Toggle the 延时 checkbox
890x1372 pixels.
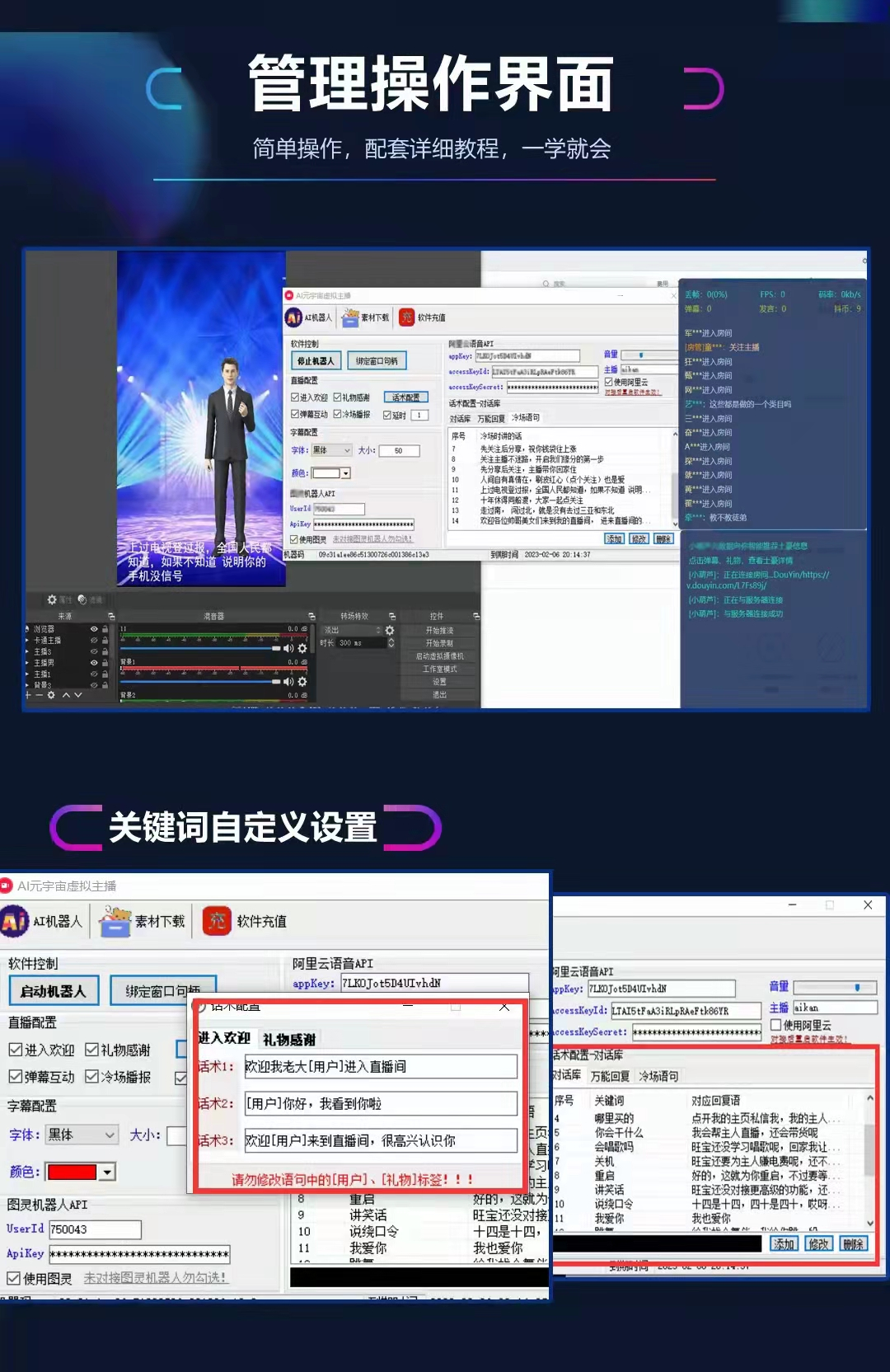[x=386, y=415]
